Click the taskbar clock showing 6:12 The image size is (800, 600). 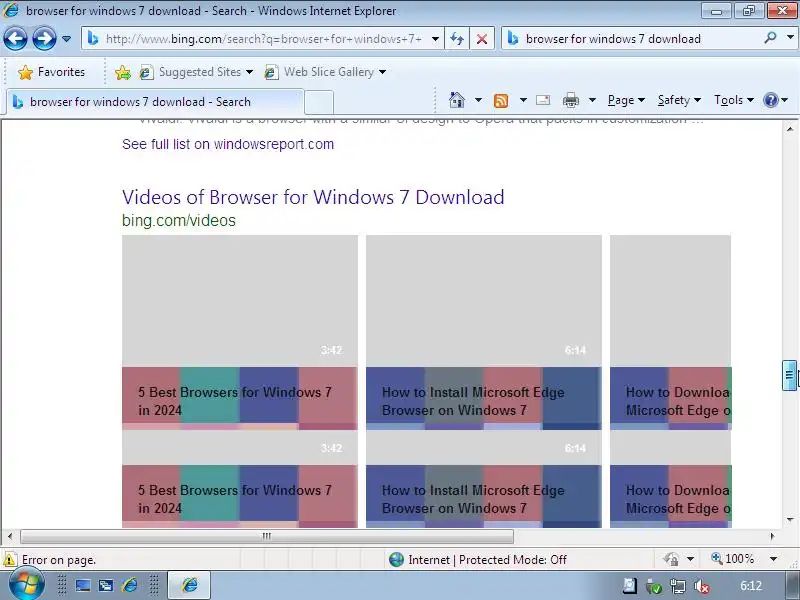point(751,586)
